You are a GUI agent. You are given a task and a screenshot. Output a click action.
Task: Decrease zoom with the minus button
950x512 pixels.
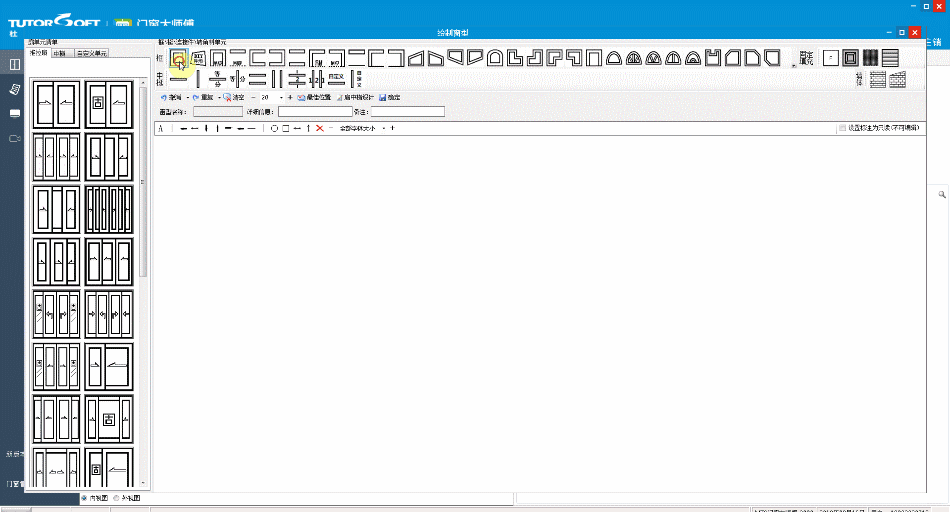coord(253,98)
